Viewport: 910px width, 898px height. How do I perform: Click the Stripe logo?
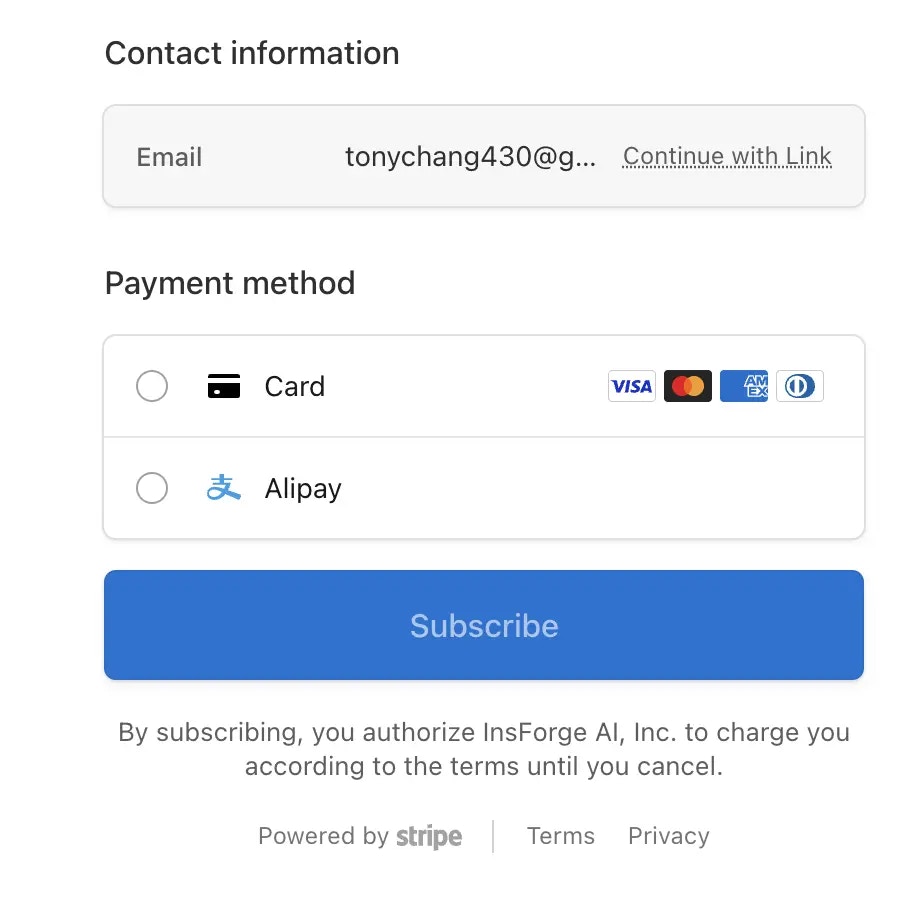click(x=429, y=836)
